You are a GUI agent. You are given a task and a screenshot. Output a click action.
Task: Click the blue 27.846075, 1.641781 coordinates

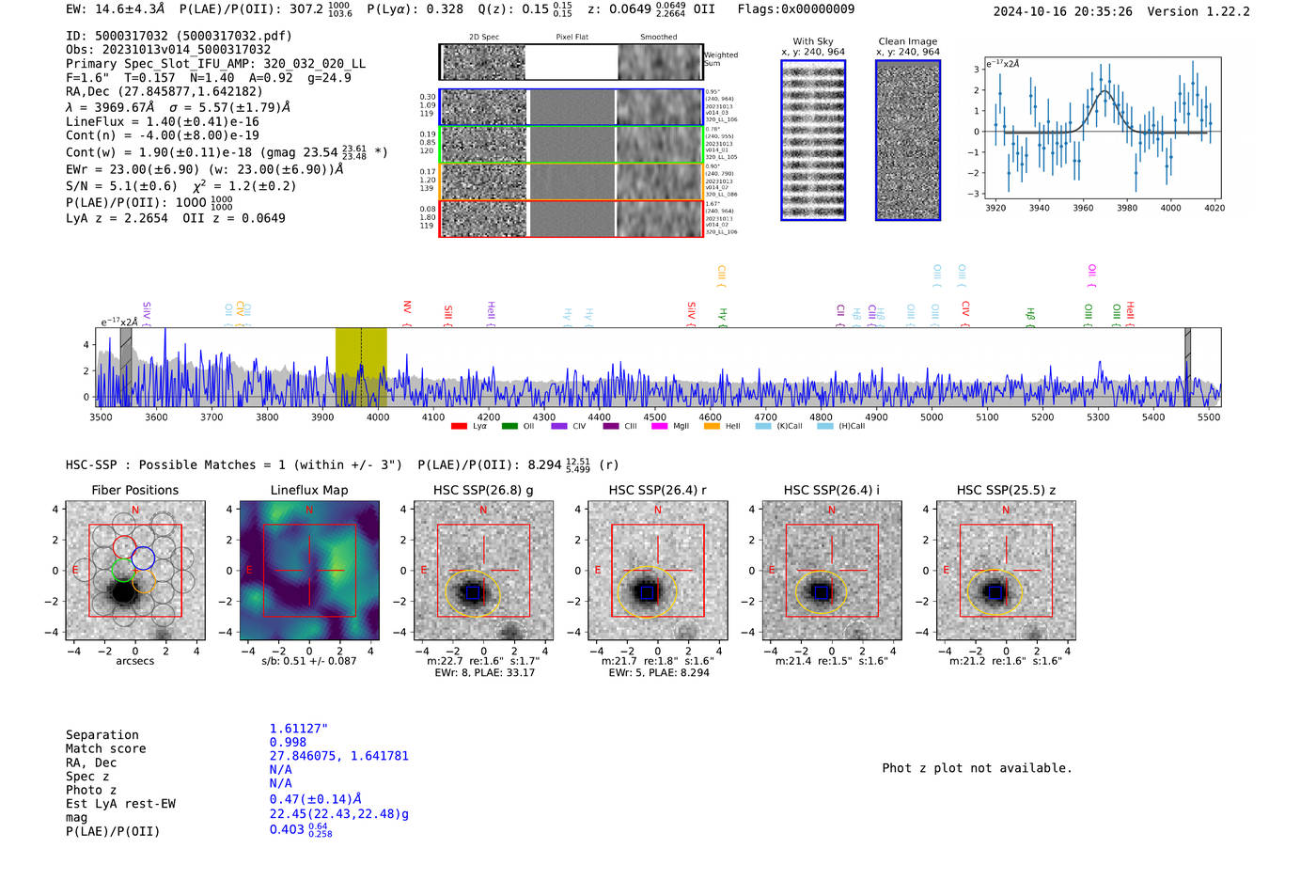[339, 756]
